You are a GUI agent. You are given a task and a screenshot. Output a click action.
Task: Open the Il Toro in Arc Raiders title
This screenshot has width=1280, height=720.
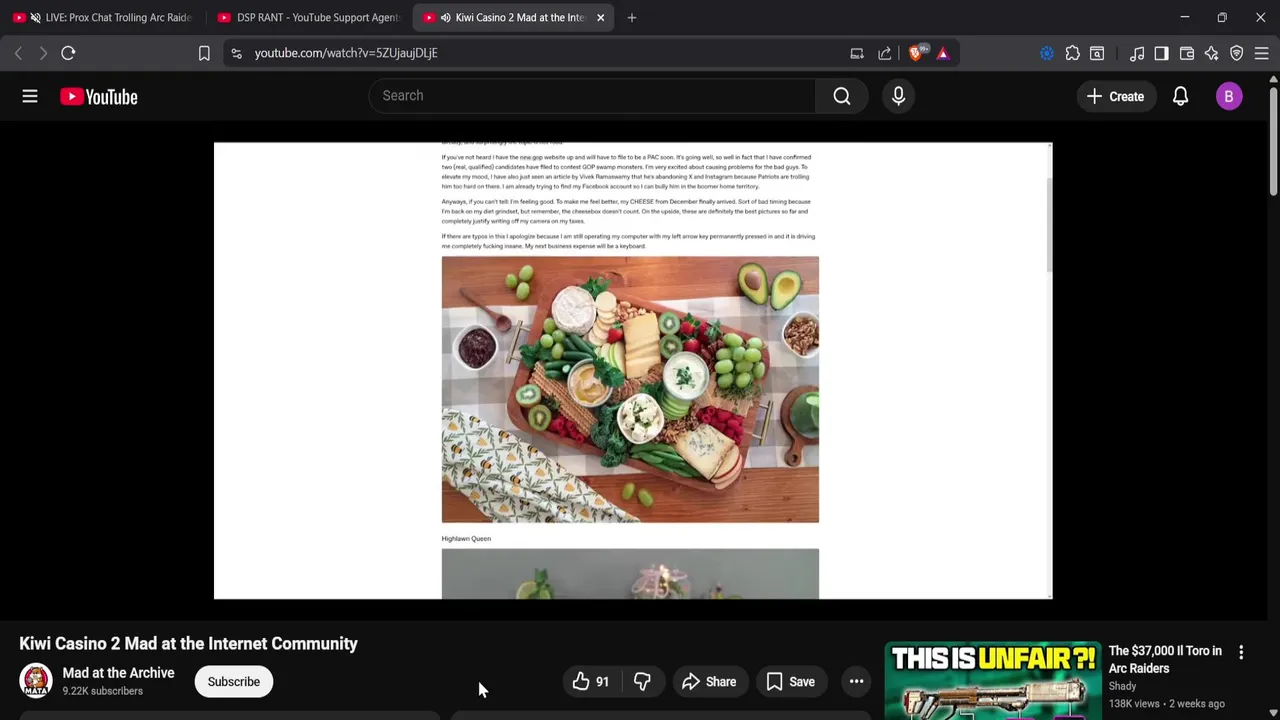(x=1165, y=659)
